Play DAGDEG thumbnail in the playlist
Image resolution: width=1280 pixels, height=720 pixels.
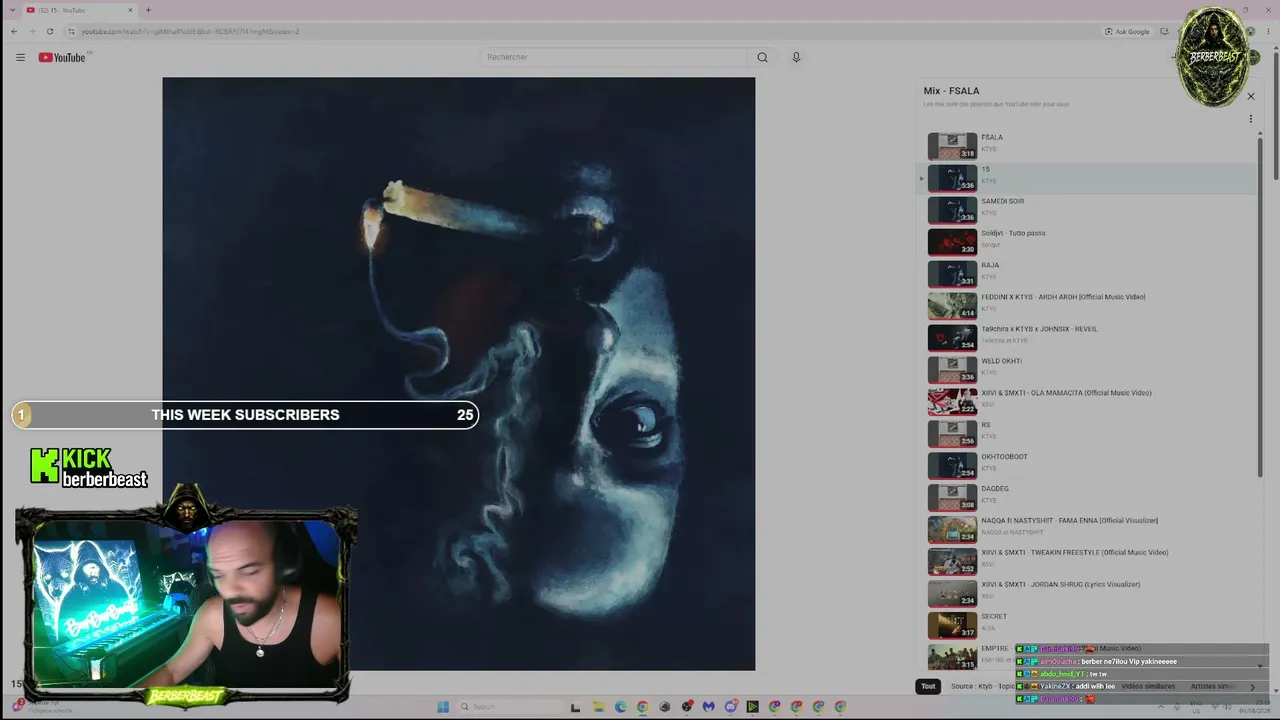coord(952,498)
